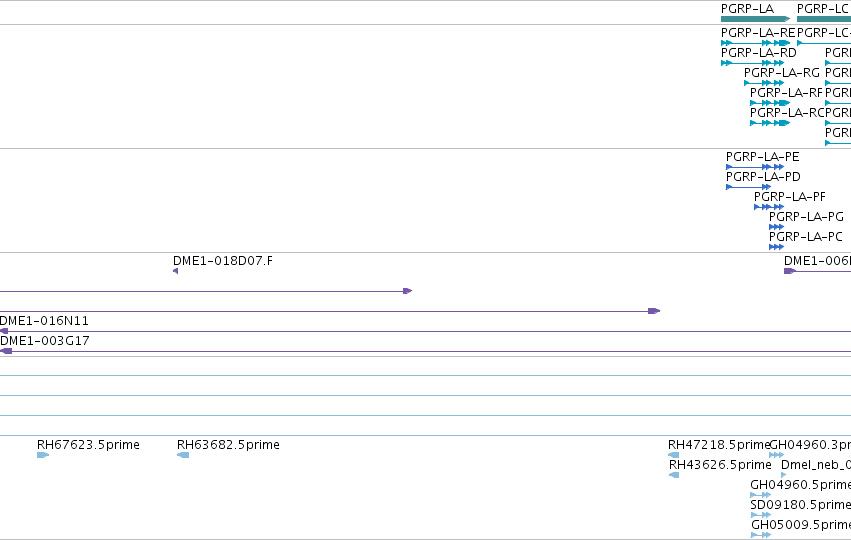Select the RH63682.5prime EST marker

183,455
